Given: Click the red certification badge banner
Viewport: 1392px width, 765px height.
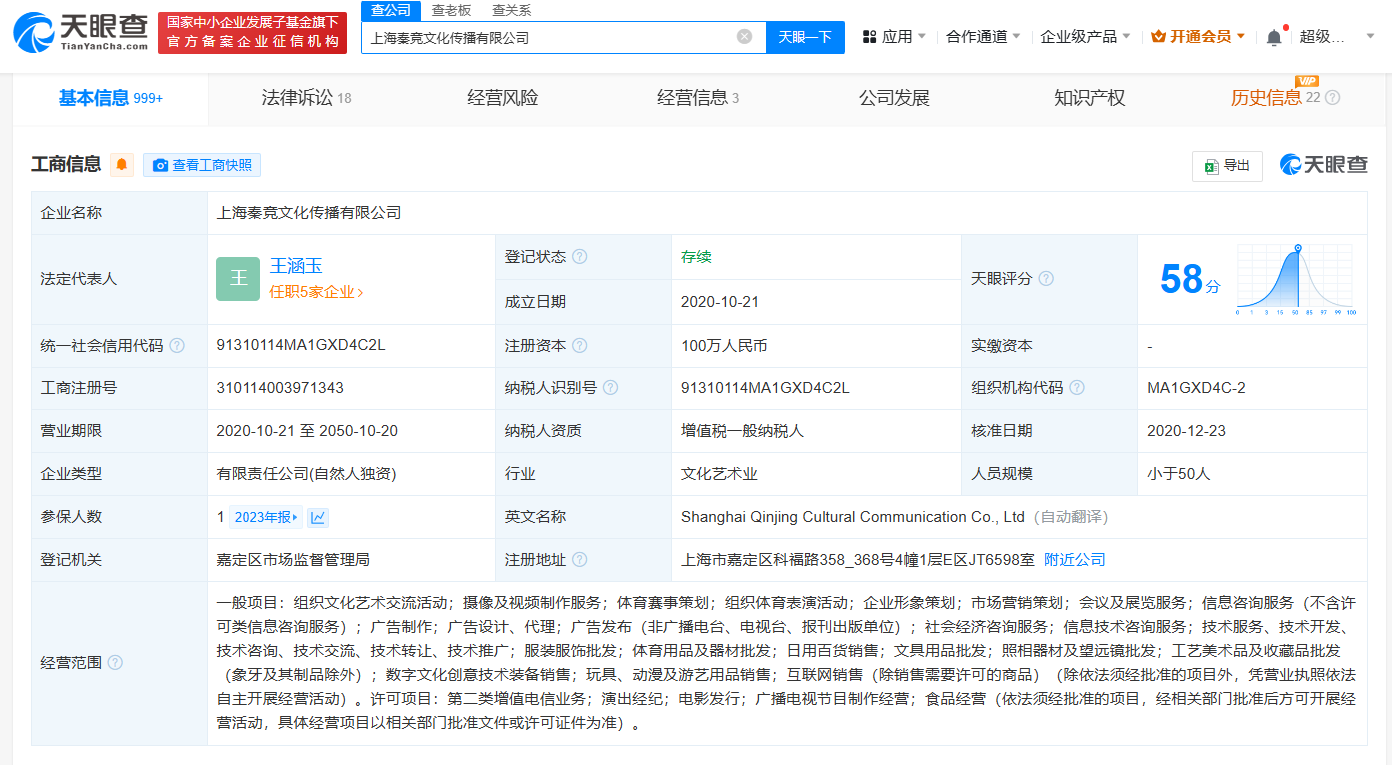Looking at the screenshot, I should (252, 32).
